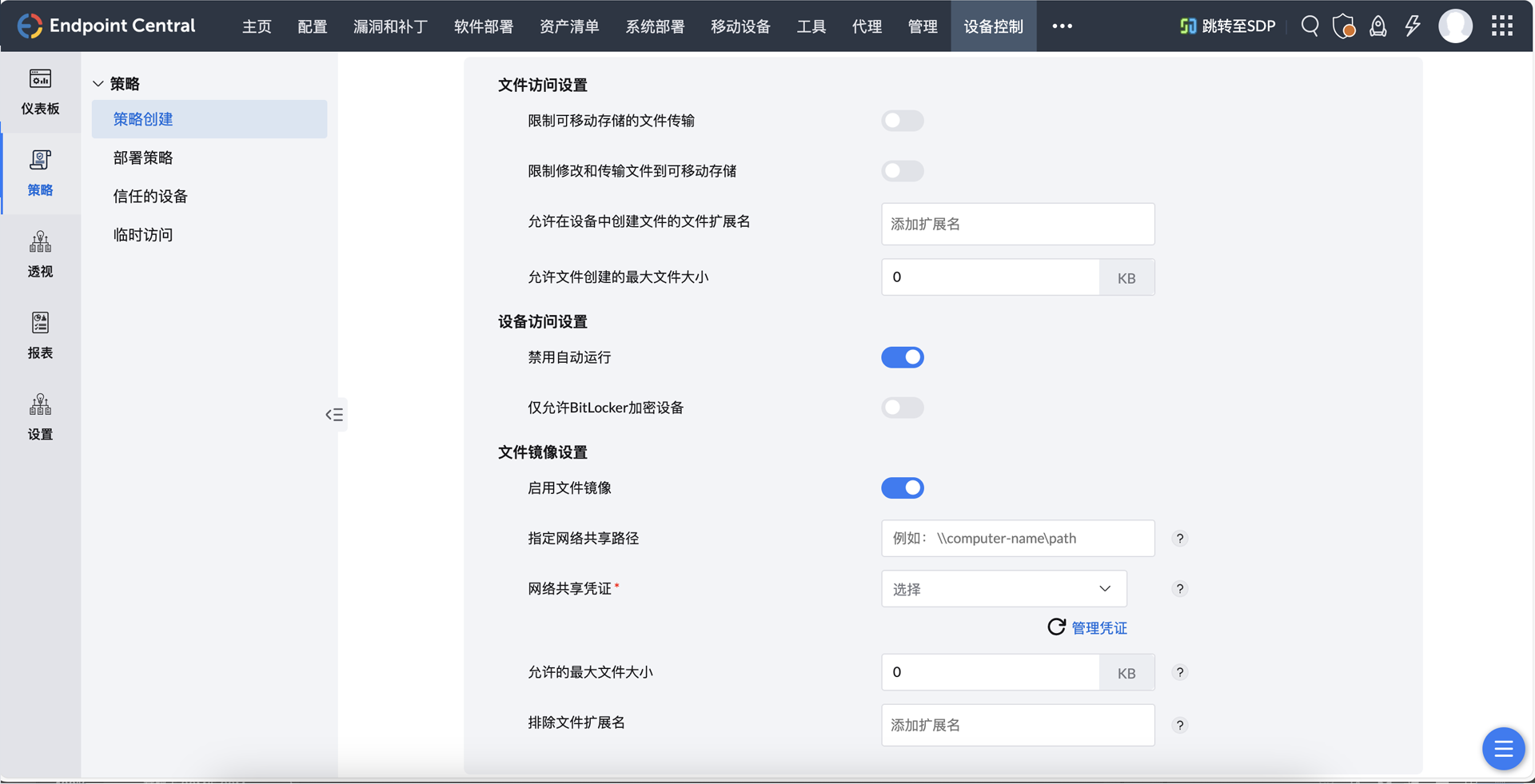The height and width of the screenshot is (784, 1535).
Task: Open the 设置 settings sidebar icon
Action: pos(40,417)
